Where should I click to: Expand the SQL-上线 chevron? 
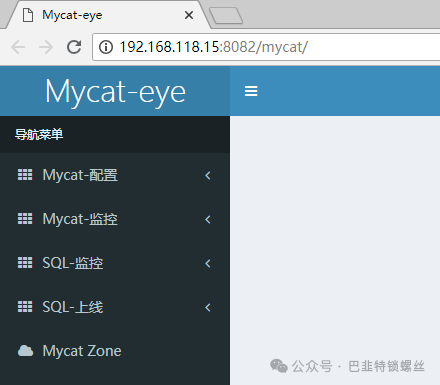click(x=208, y=307)
